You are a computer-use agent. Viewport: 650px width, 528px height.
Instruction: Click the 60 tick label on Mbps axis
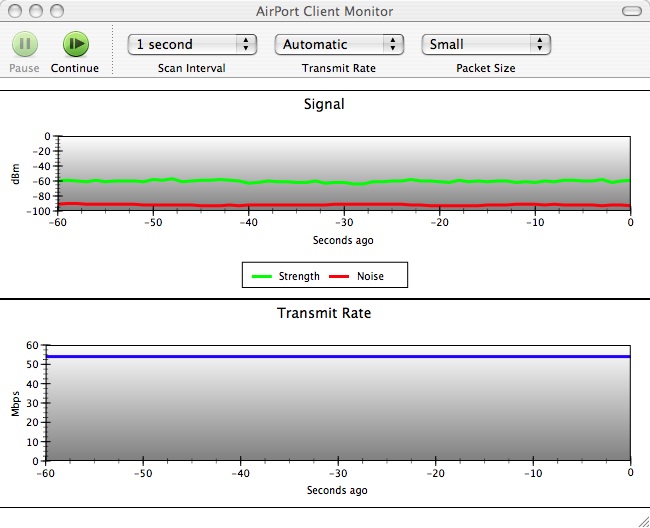coord(32,345)
